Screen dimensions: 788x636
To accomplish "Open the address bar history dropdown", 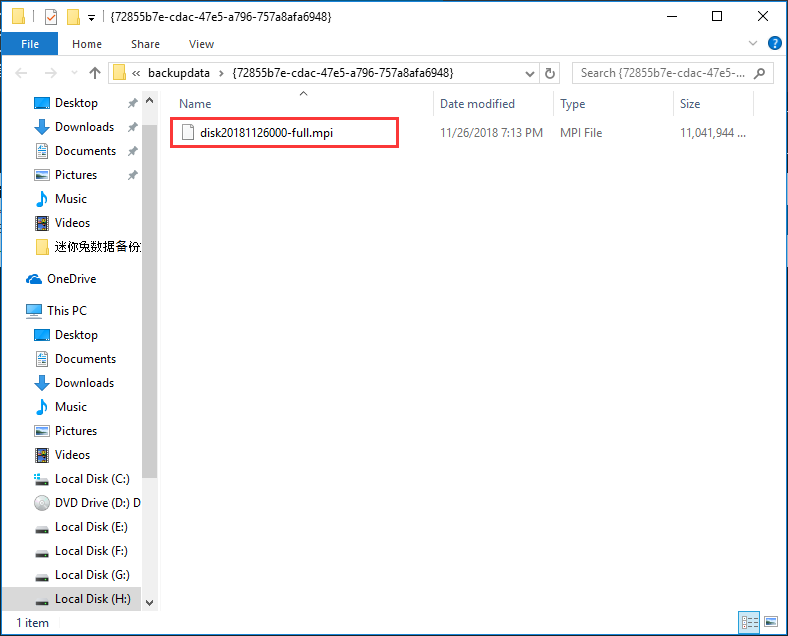I will point(530,73).
